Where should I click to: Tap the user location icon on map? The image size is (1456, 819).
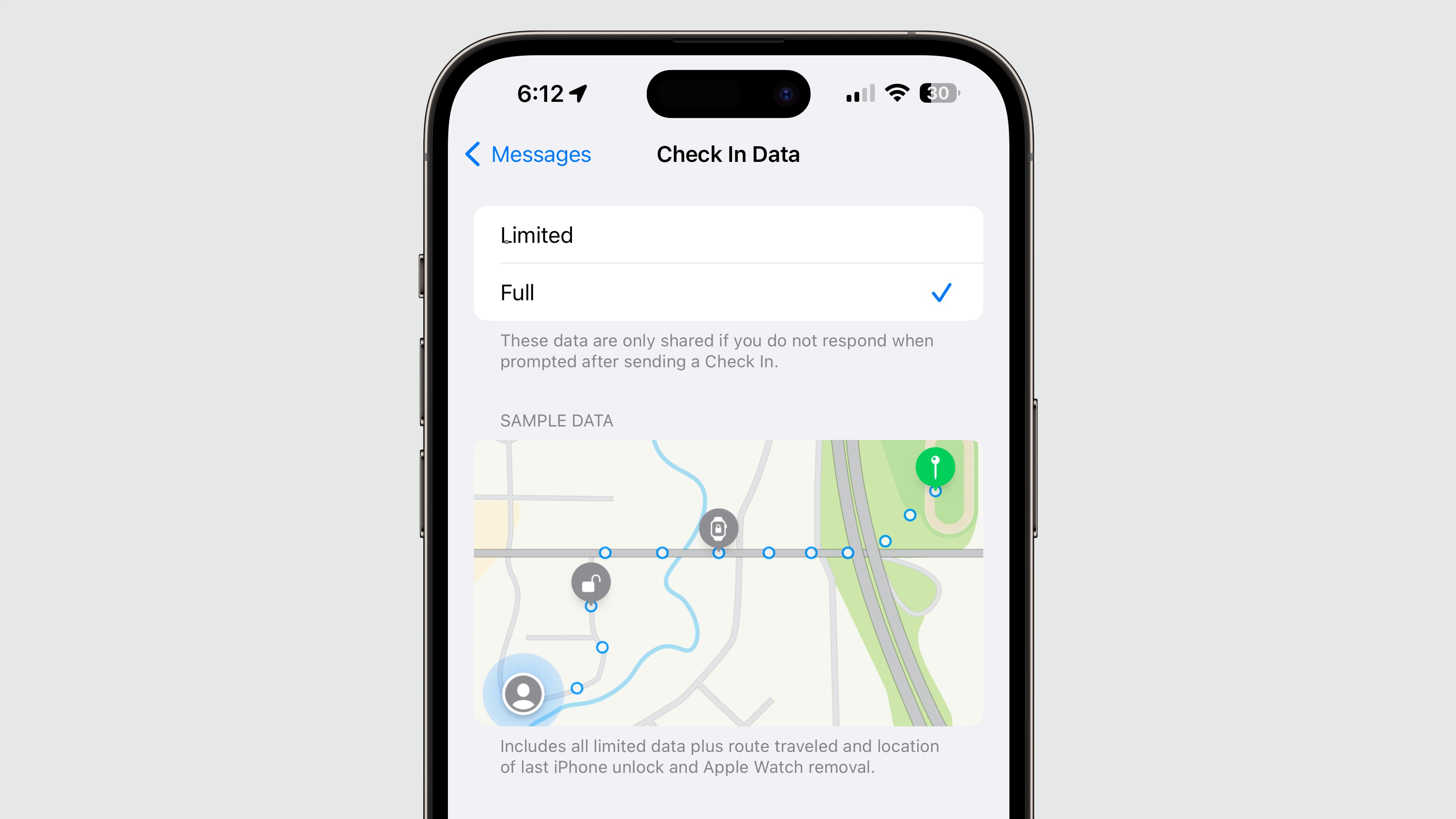coord(522,693)
